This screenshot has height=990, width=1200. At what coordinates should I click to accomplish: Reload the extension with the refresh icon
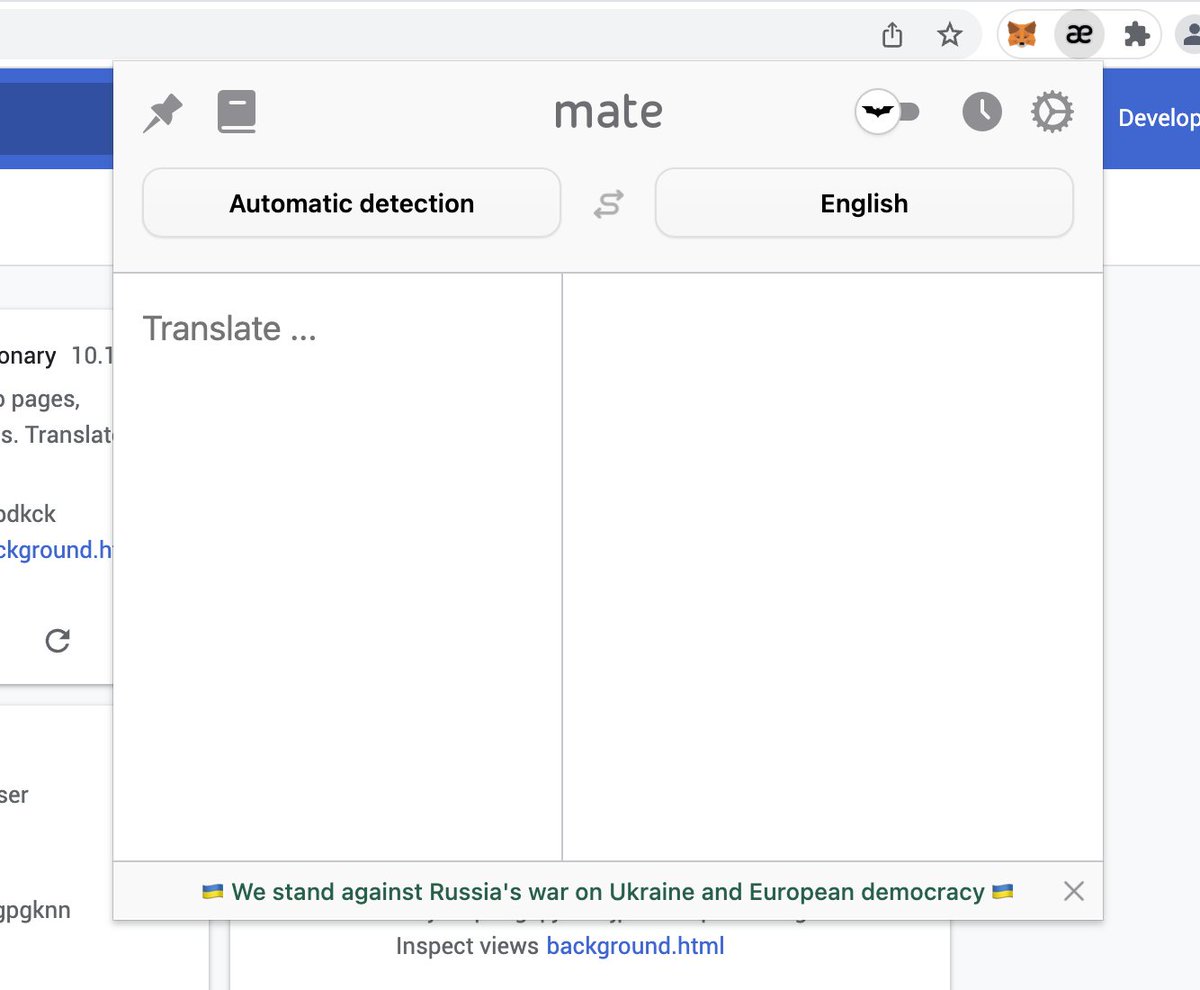tap(58, 641)
